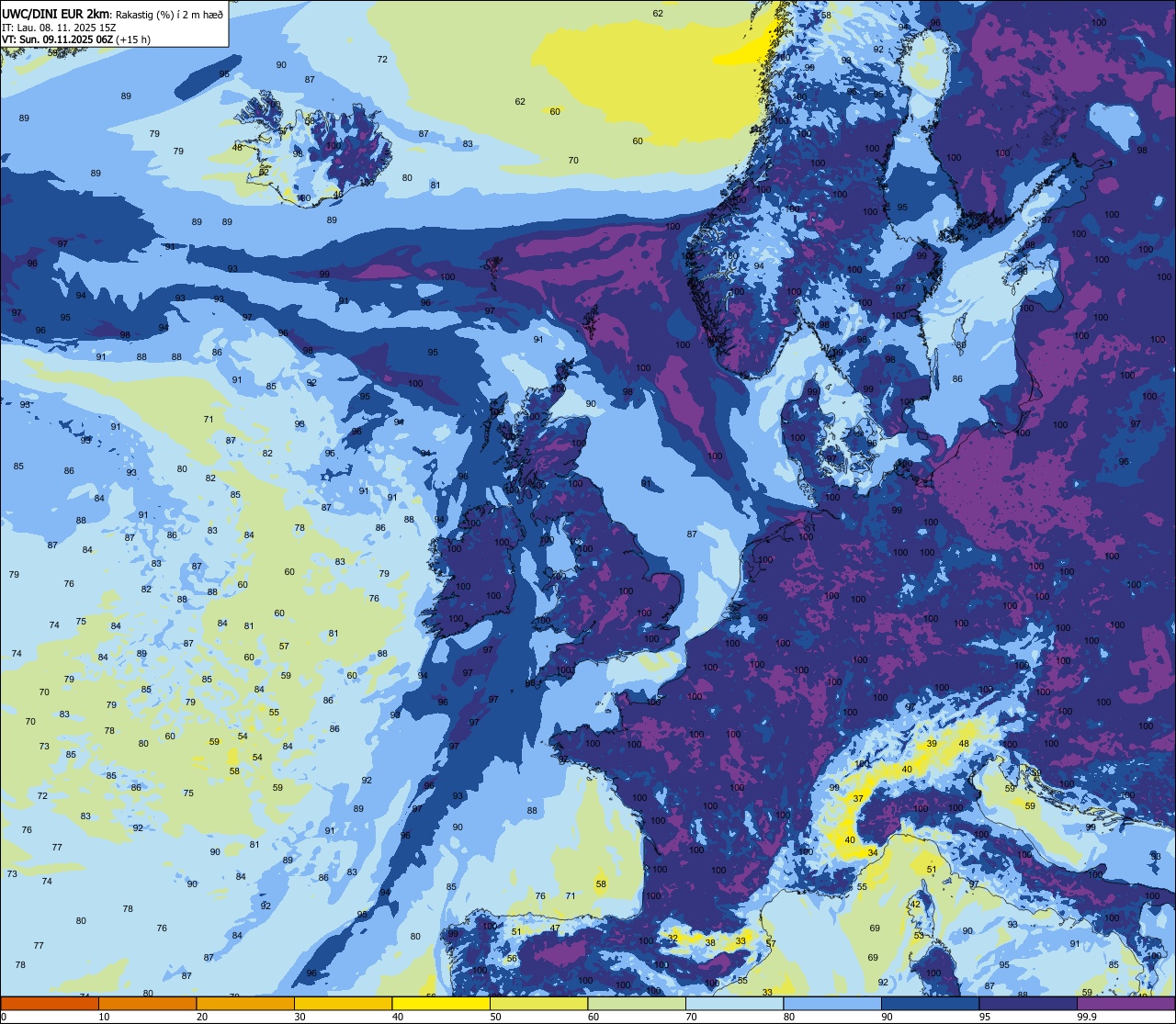Click the '39' humidity value over the Alps
This screenshot has height=1024, width=1176.
tap(932, 744)
